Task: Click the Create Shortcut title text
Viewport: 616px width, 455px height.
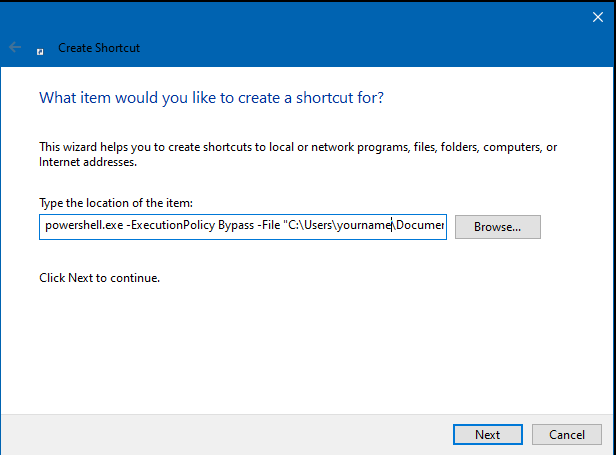Action: (x=99, y=48)
